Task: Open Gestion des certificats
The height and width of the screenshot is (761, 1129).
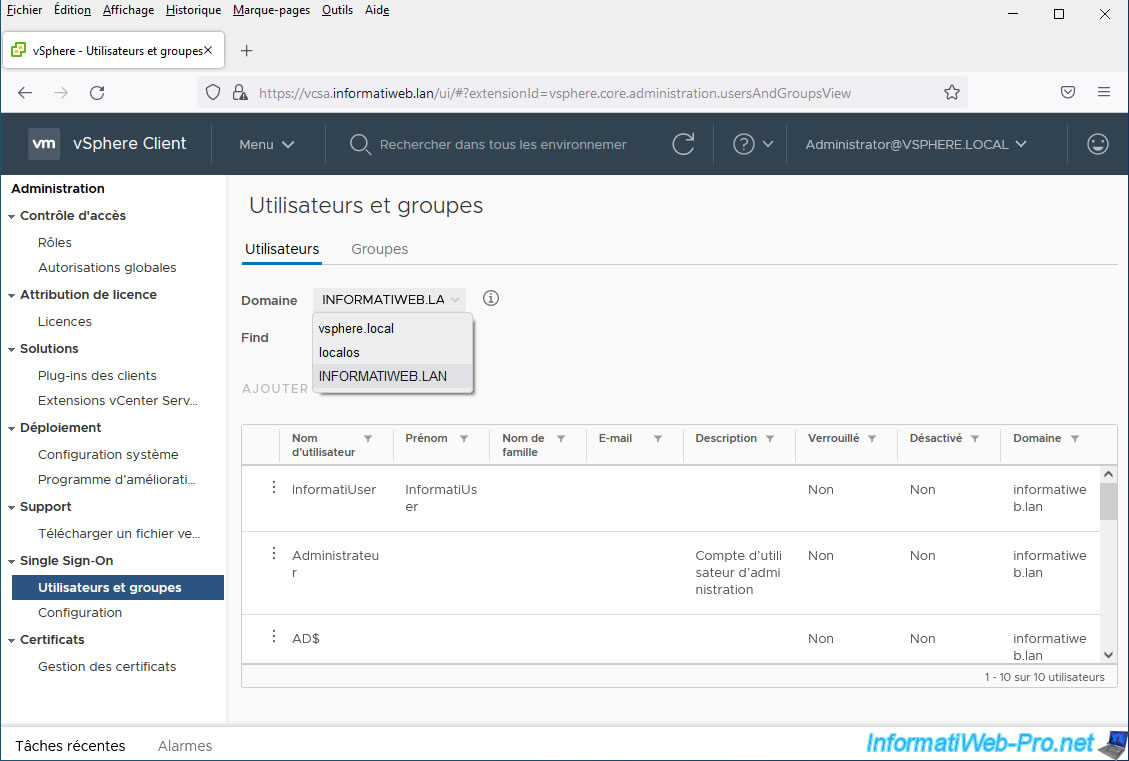Action: [x=107, y=667]
